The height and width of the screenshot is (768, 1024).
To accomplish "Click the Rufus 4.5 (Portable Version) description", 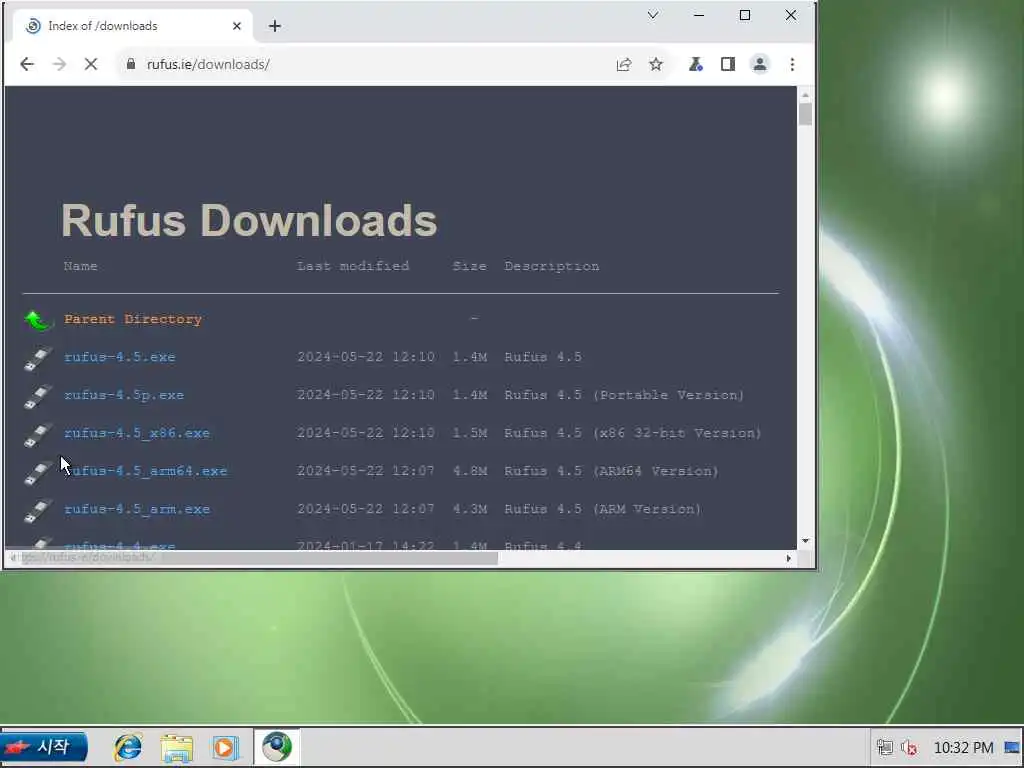I will click(x=624, y=395).
